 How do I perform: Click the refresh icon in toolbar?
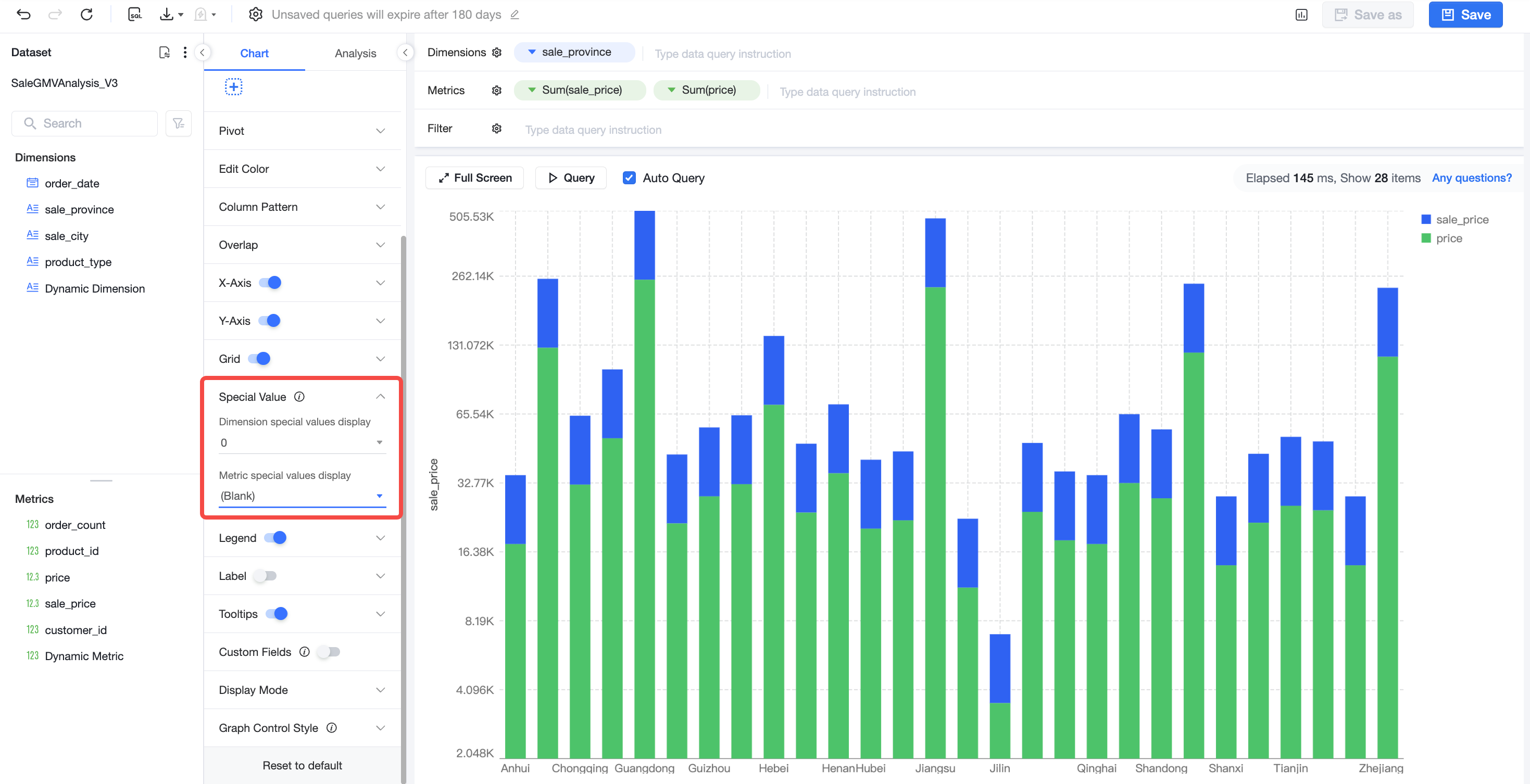87,14
